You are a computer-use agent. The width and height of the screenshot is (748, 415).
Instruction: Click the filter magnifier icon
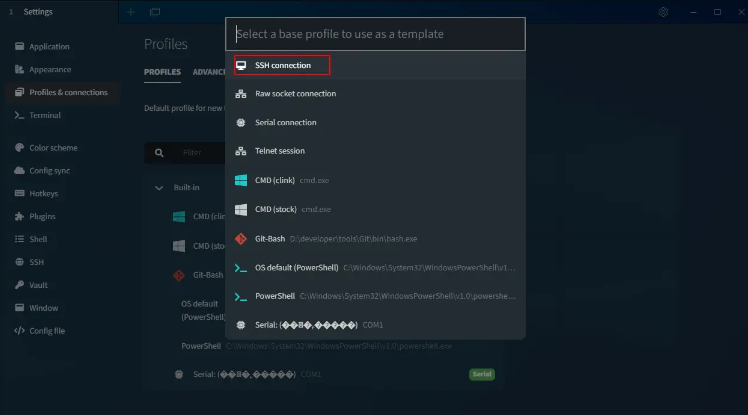point(159,153)
